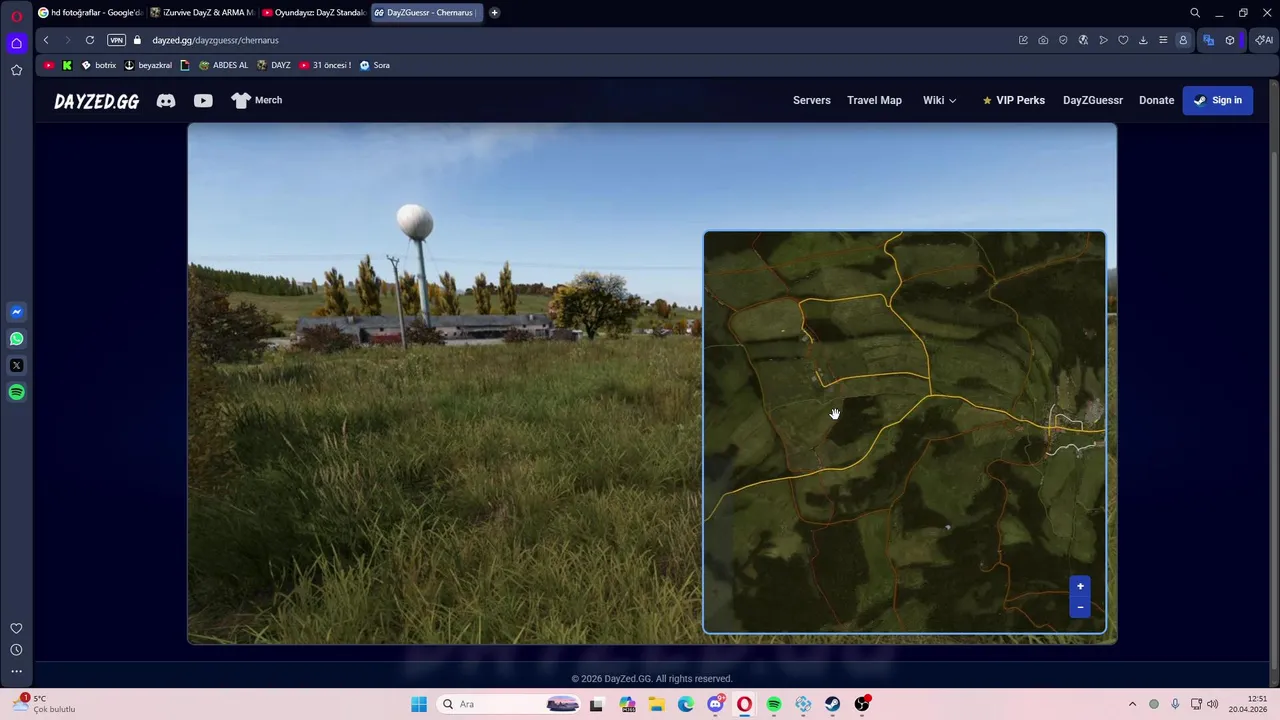The image size is (1280, 720).
Task: Open '31 öncesi !' bookmark
Action: pos(325,65)
